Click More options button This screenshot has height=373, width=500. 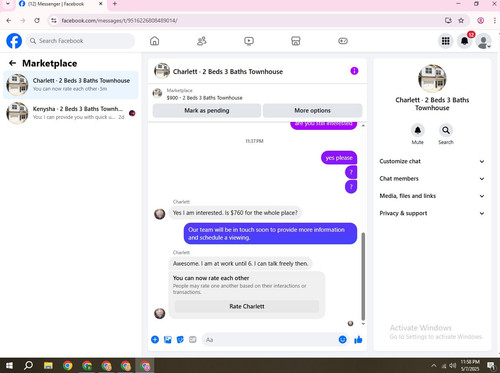[312, 110]
